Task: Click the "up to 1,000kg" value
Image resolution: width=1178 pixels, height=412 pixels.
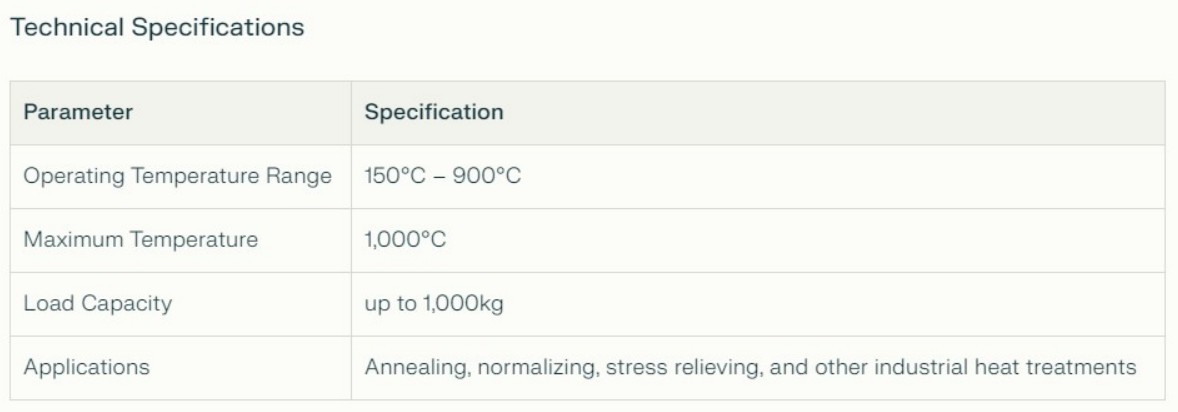Action: pyautogui.click(x=433, y=303)
